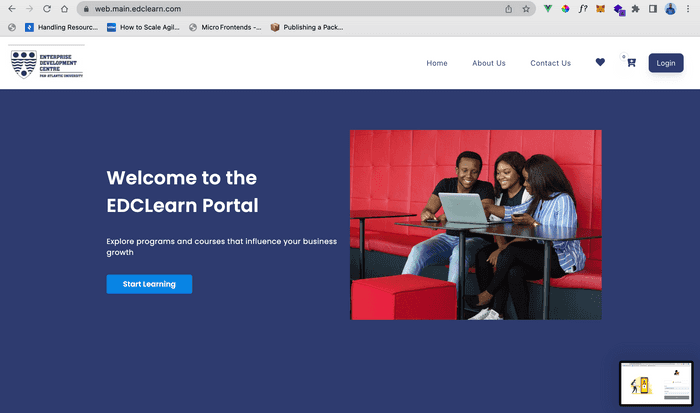The image size is (700, 413).
Task: Open the Publishing a Pack... bookmark
Action: (307, 27)
